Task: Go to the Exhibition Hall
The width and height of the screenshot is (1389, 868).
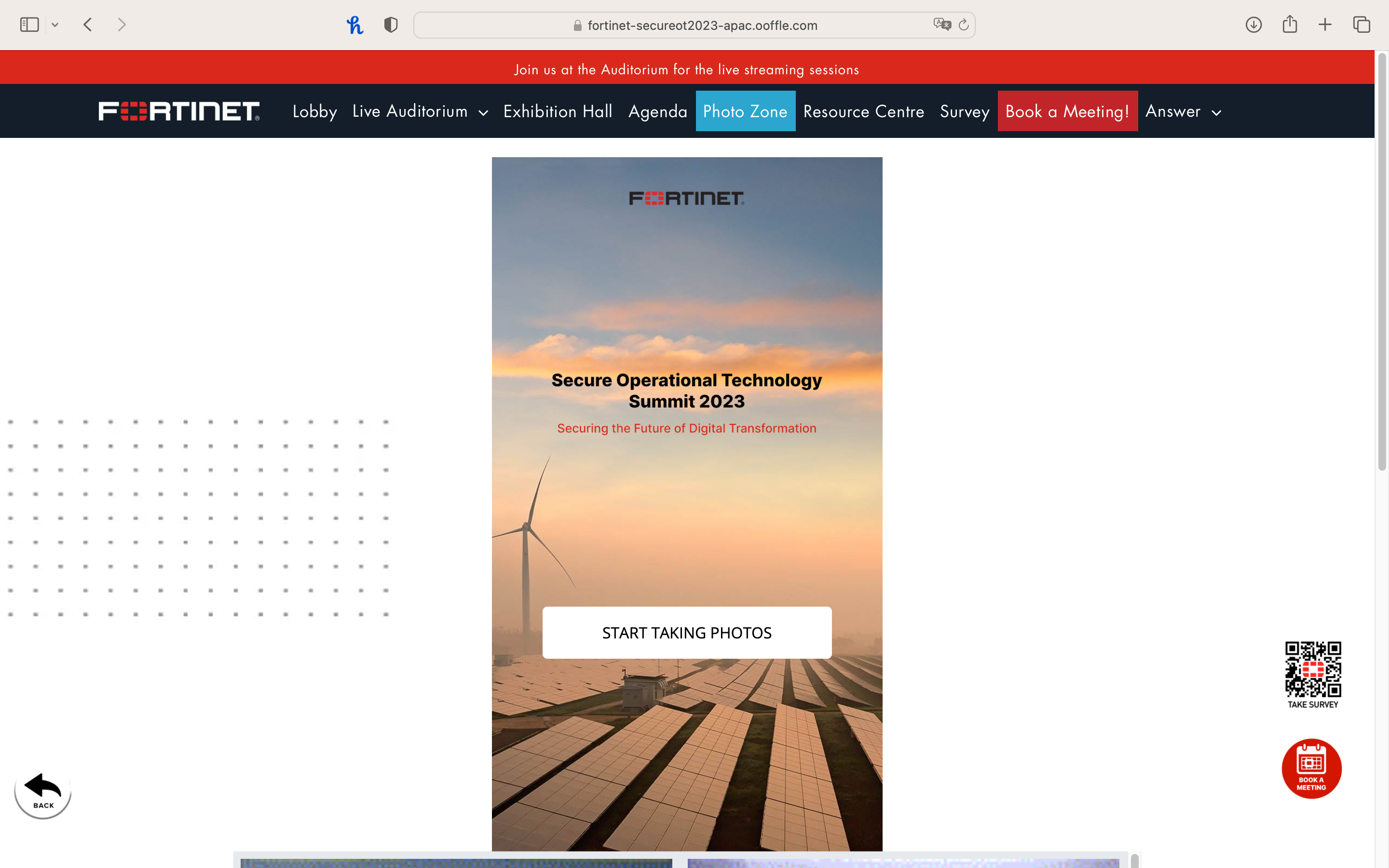Action: click(558, 111)
